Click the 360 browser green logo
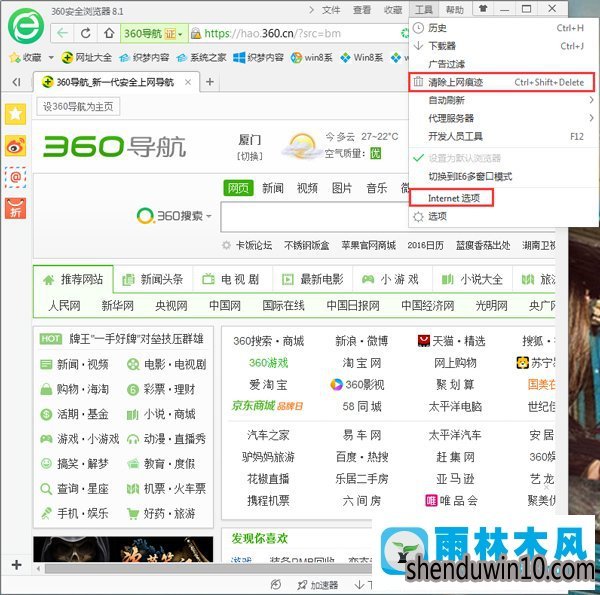The image size is (600, 595). click(x=26, y=26)
